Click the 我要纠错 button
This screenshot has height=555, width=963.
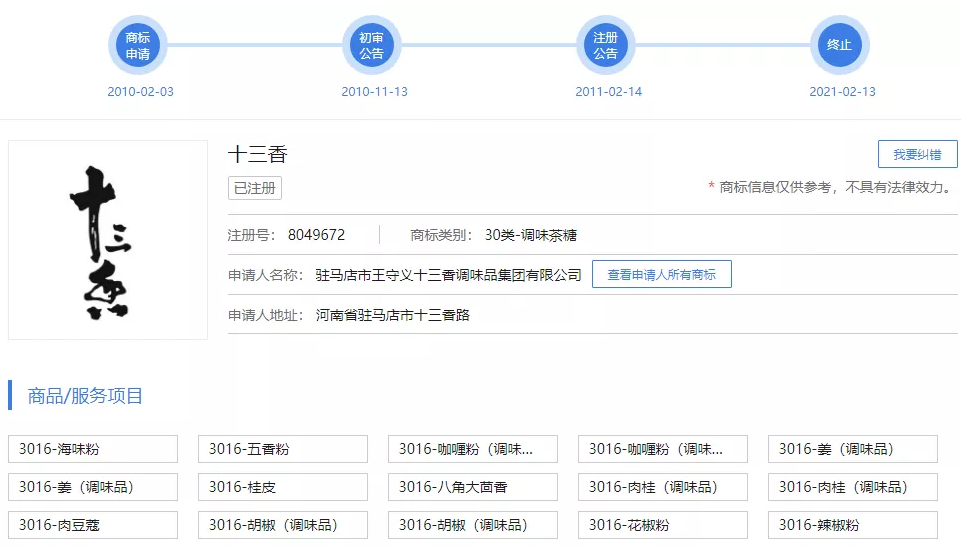918,154
